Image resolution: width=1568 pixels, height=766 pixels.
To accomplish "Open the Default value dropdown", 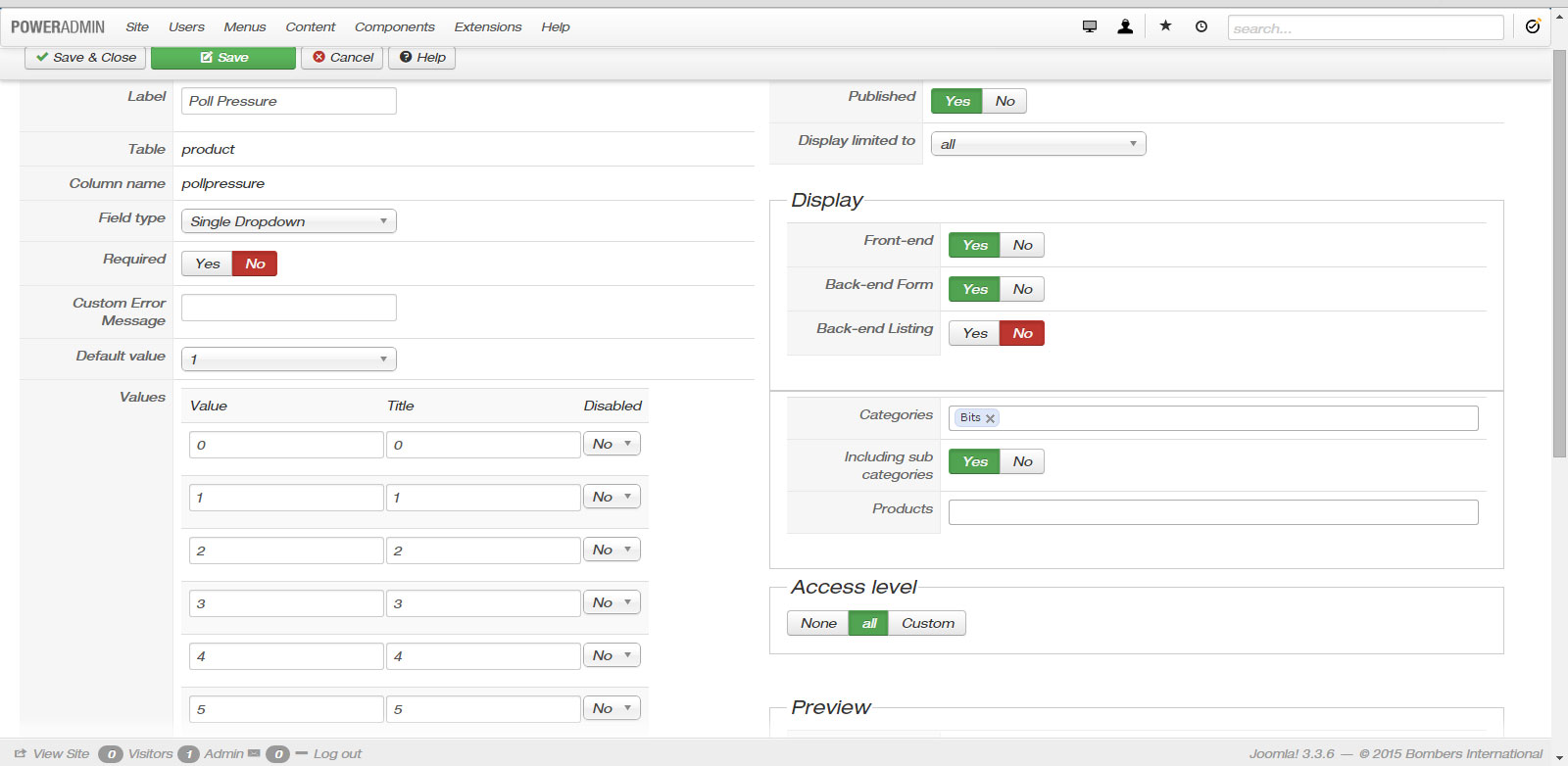I will click(289, 359).
